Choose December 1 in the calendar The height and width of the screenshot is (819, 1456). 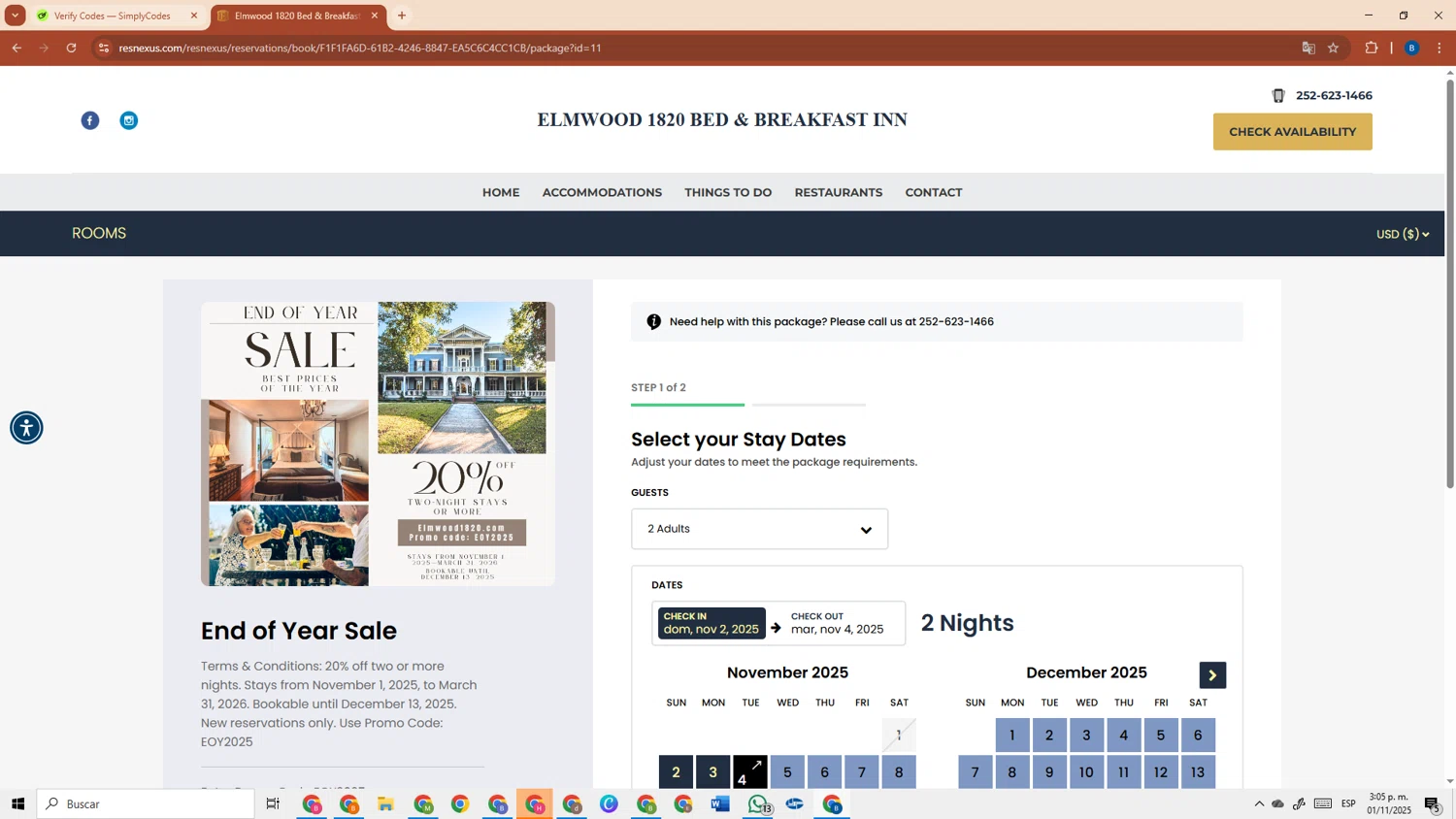[1012, 735]
